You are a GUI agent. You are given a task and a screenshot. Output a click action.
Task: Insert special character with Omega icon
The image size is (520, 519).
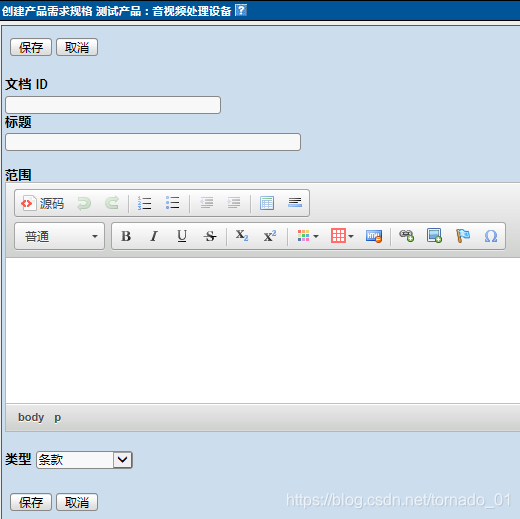pos(491,236)
